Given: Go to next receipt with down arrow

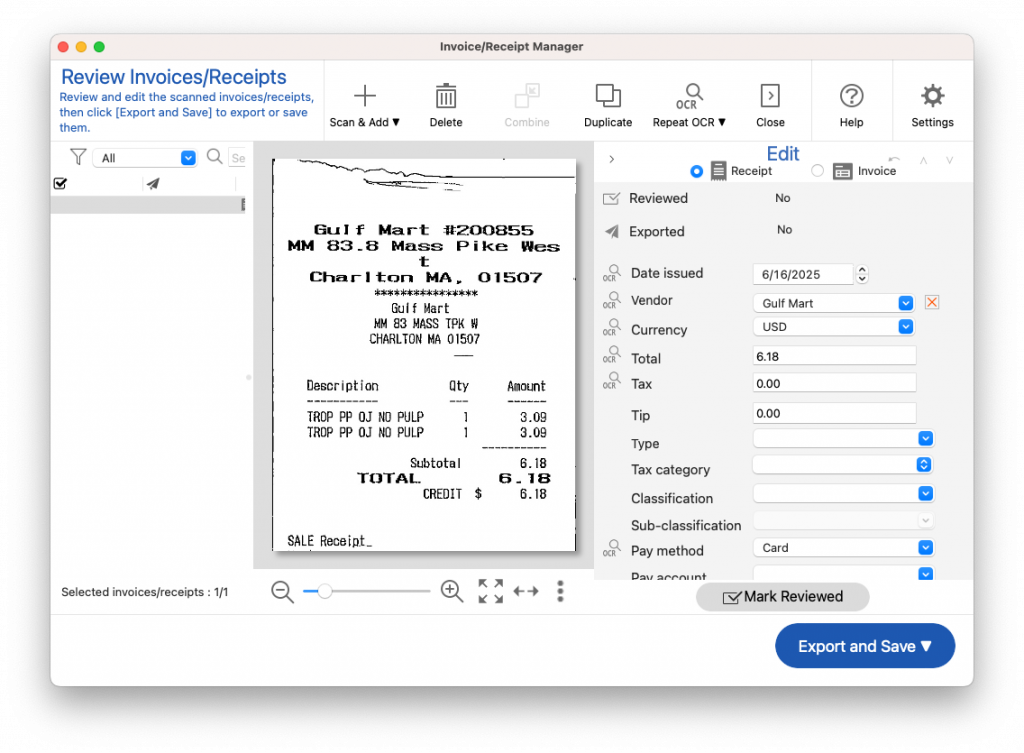Looking at the screenshot, I should [950, 161].
